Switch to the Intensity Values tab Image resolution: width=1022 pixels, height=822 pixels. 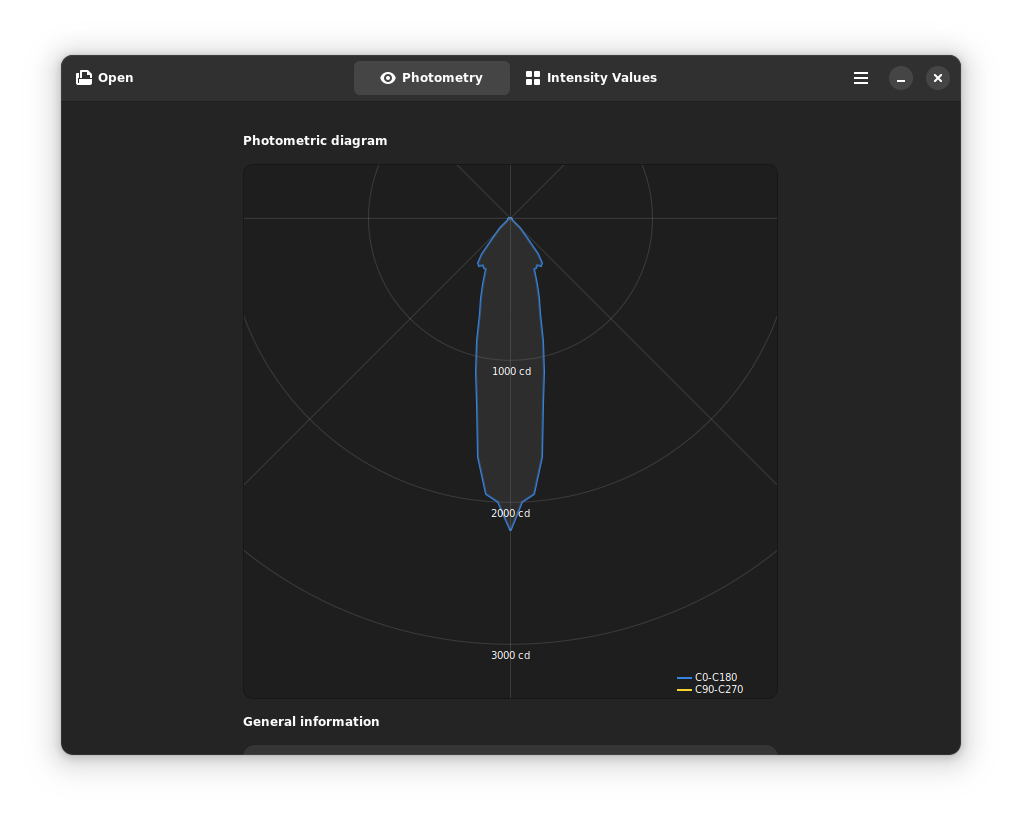(591, 77)
